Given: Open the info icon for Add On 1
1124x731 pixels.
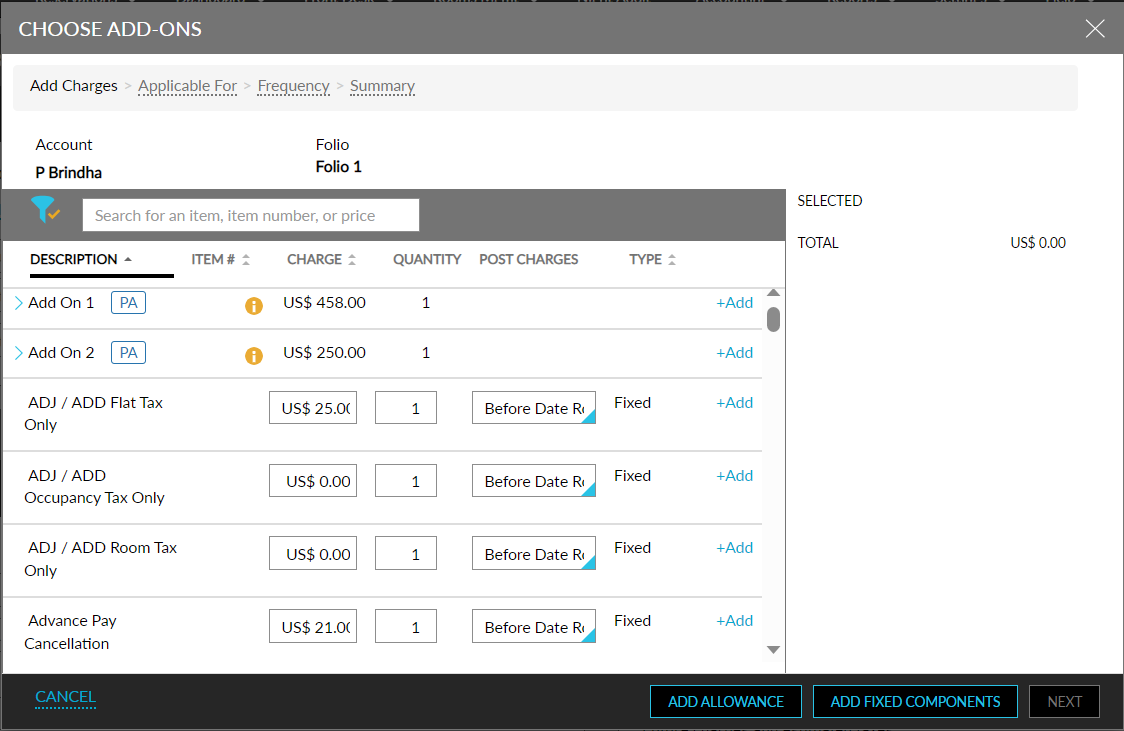Looking at the screenshot, I should tap(253, 306).
